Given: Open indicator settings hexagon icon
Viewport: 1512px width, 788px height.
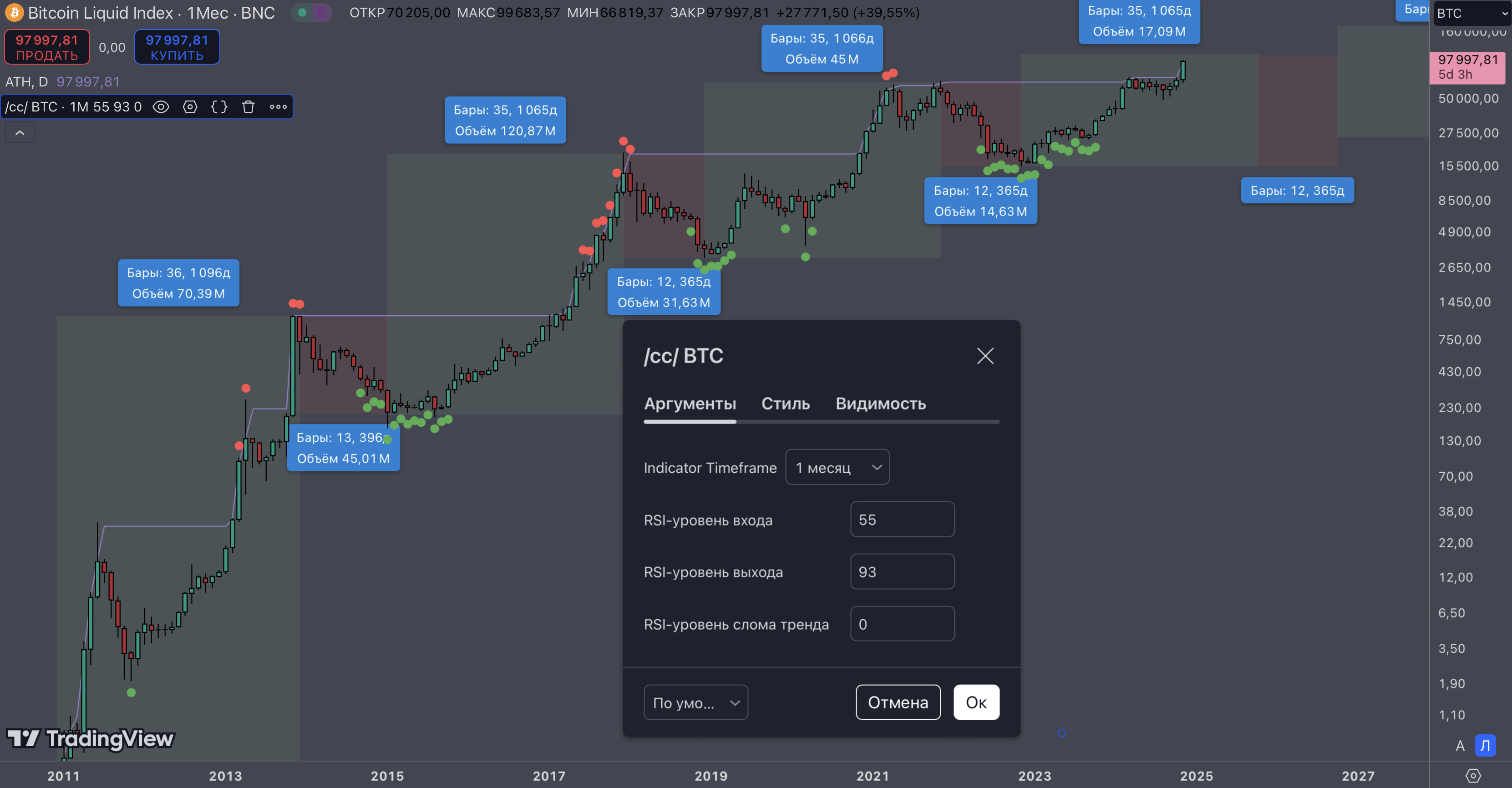Looking at the screenshot, I should tap(190, 107).
